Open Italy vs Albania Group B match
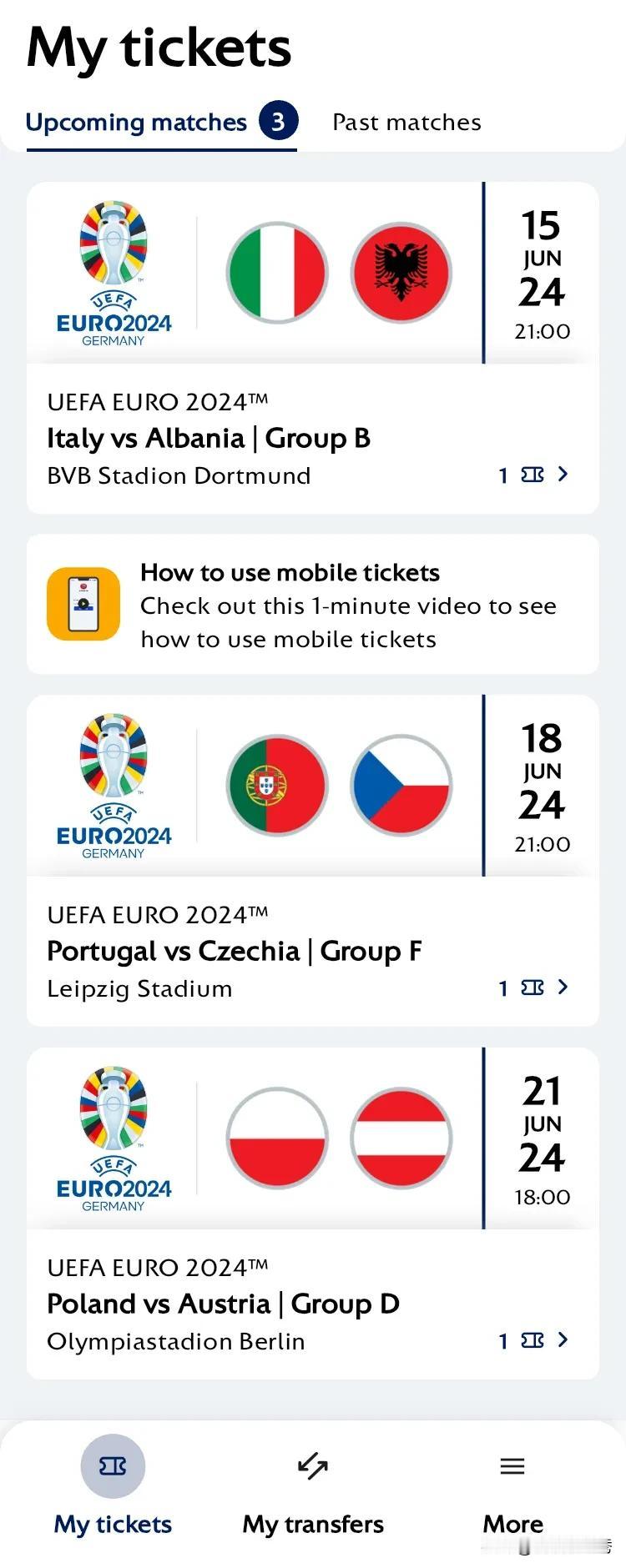 (209, 438)
